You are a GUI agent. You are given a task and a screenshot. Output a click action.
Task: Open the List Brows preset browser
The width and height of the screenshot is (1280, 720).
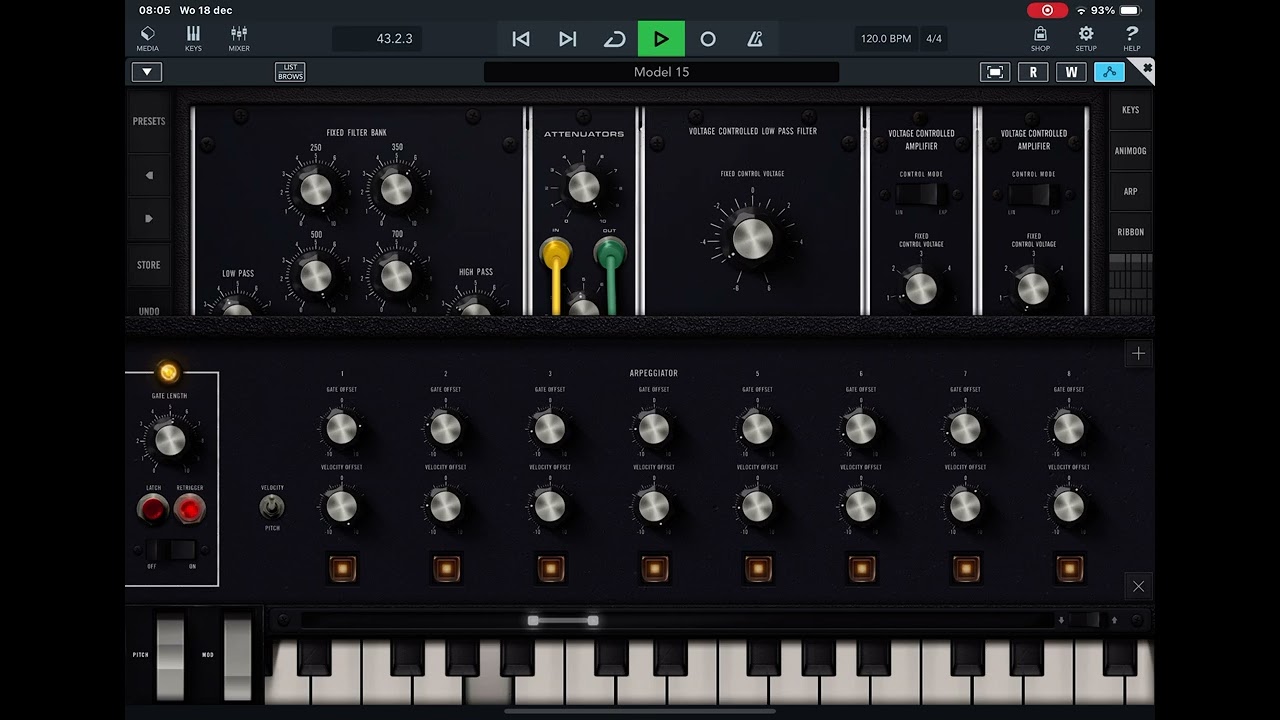290,72
